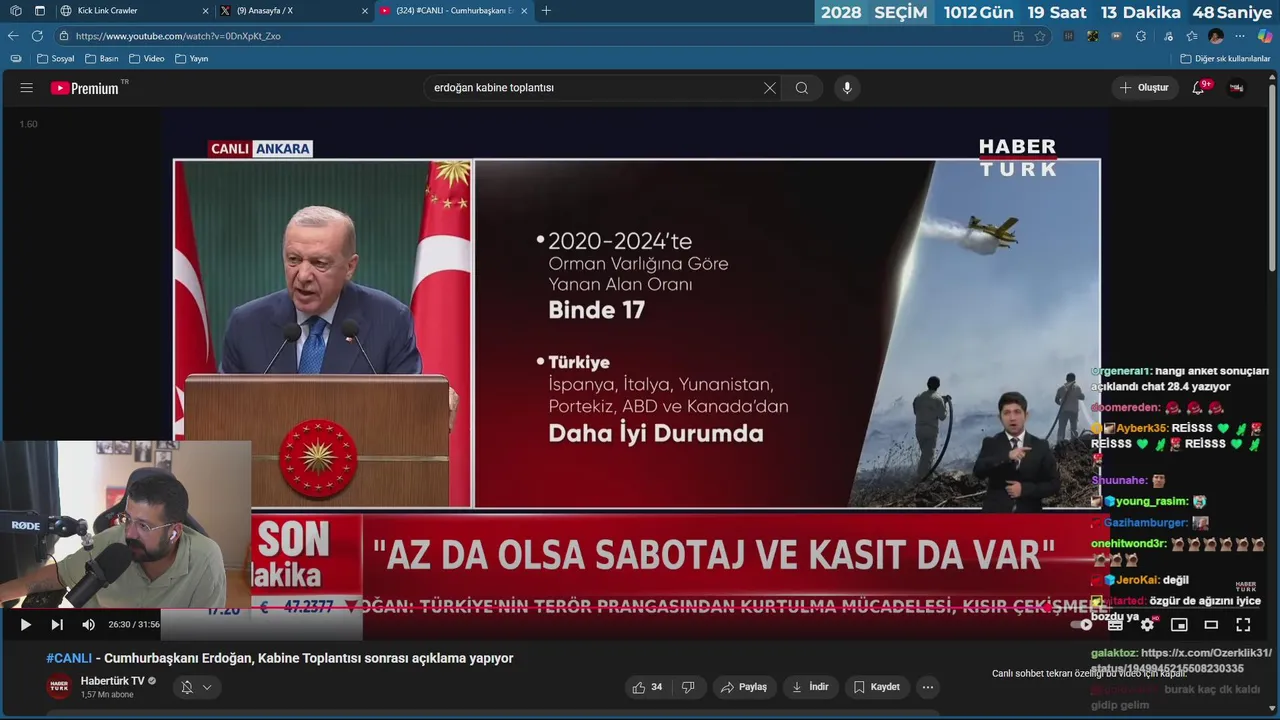
Task: Open the player settings gear
Action: tap(1147, 625)
